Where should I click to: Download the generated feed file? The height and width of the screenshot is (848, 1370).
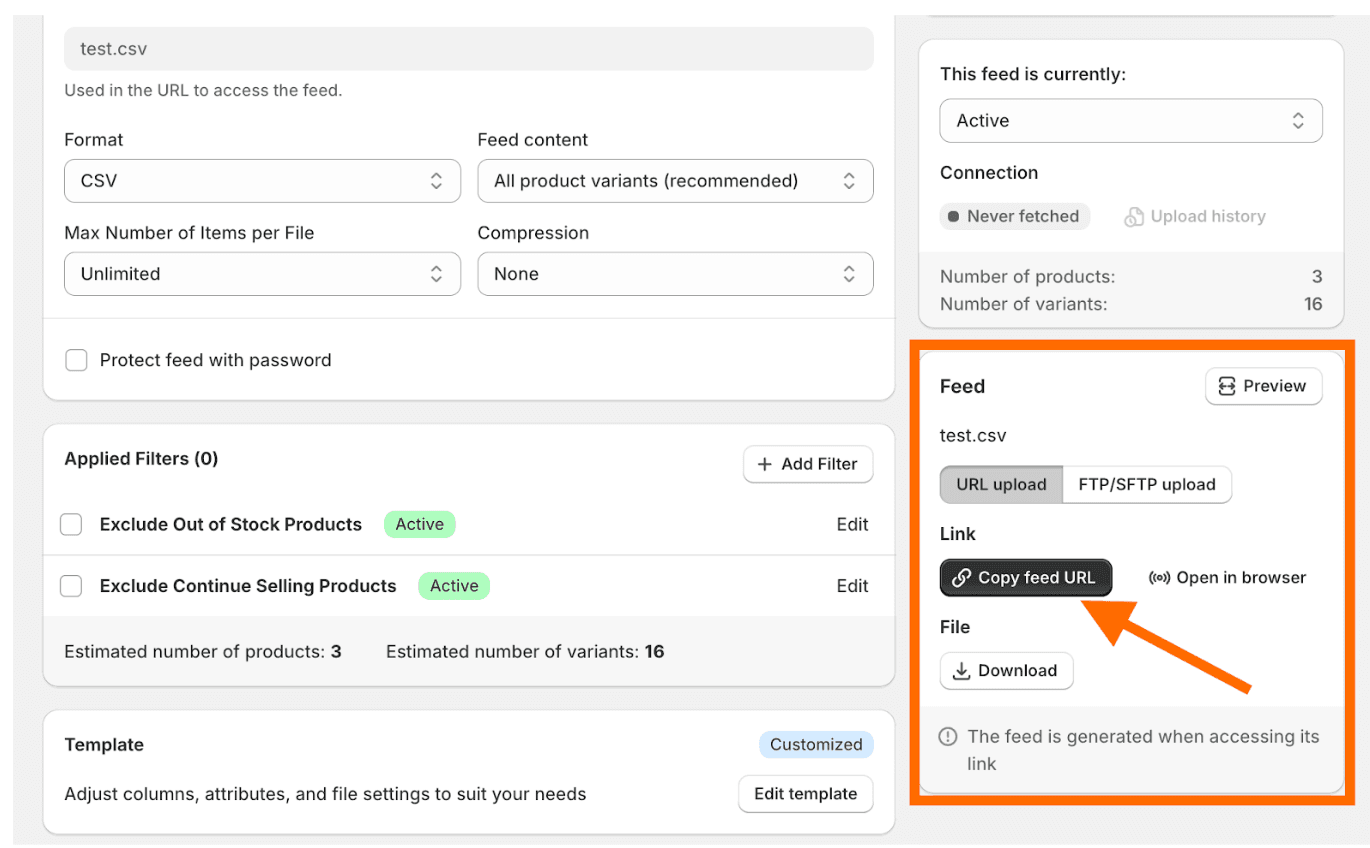1006,671
